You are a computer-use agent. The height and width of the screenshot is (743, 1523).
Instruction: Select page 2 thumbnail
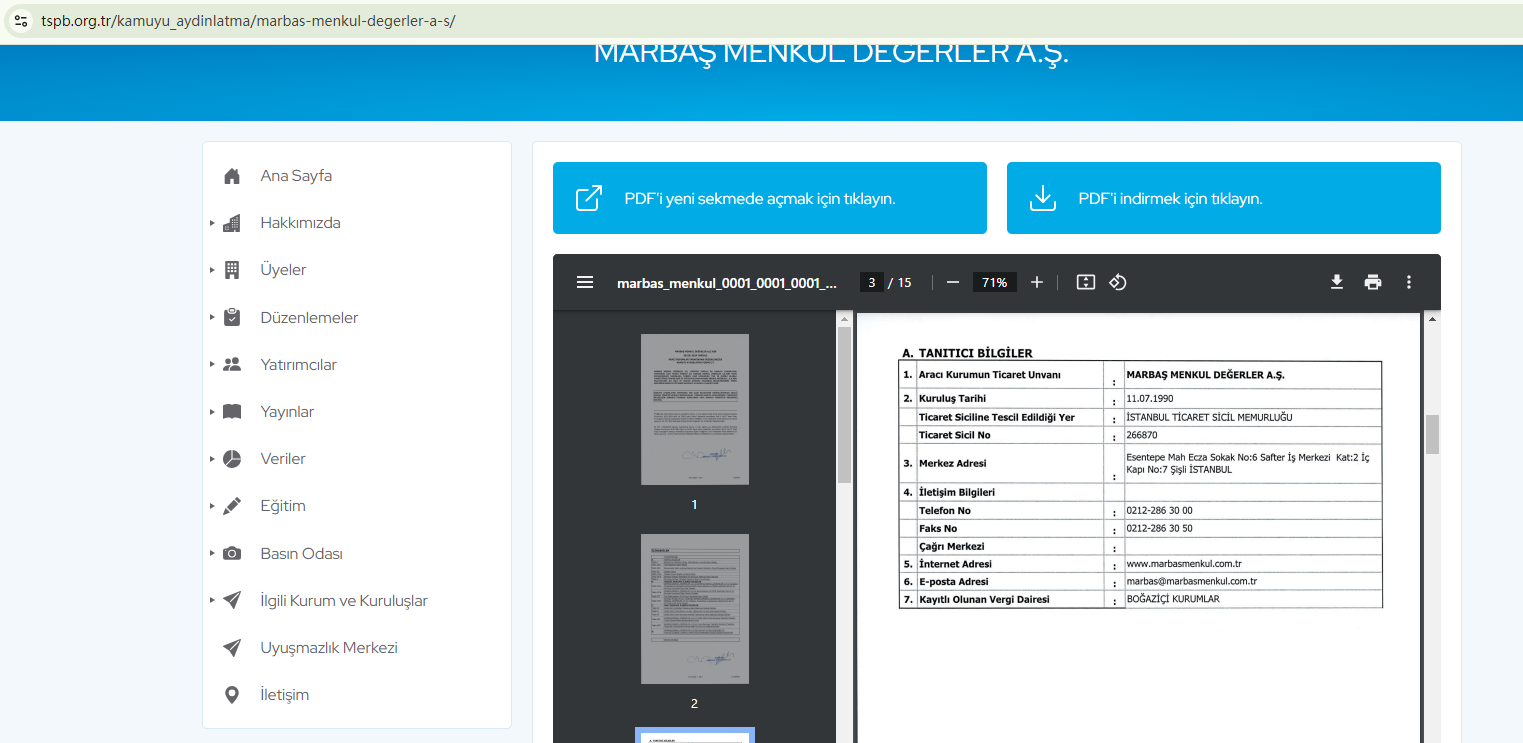point(695,609)
